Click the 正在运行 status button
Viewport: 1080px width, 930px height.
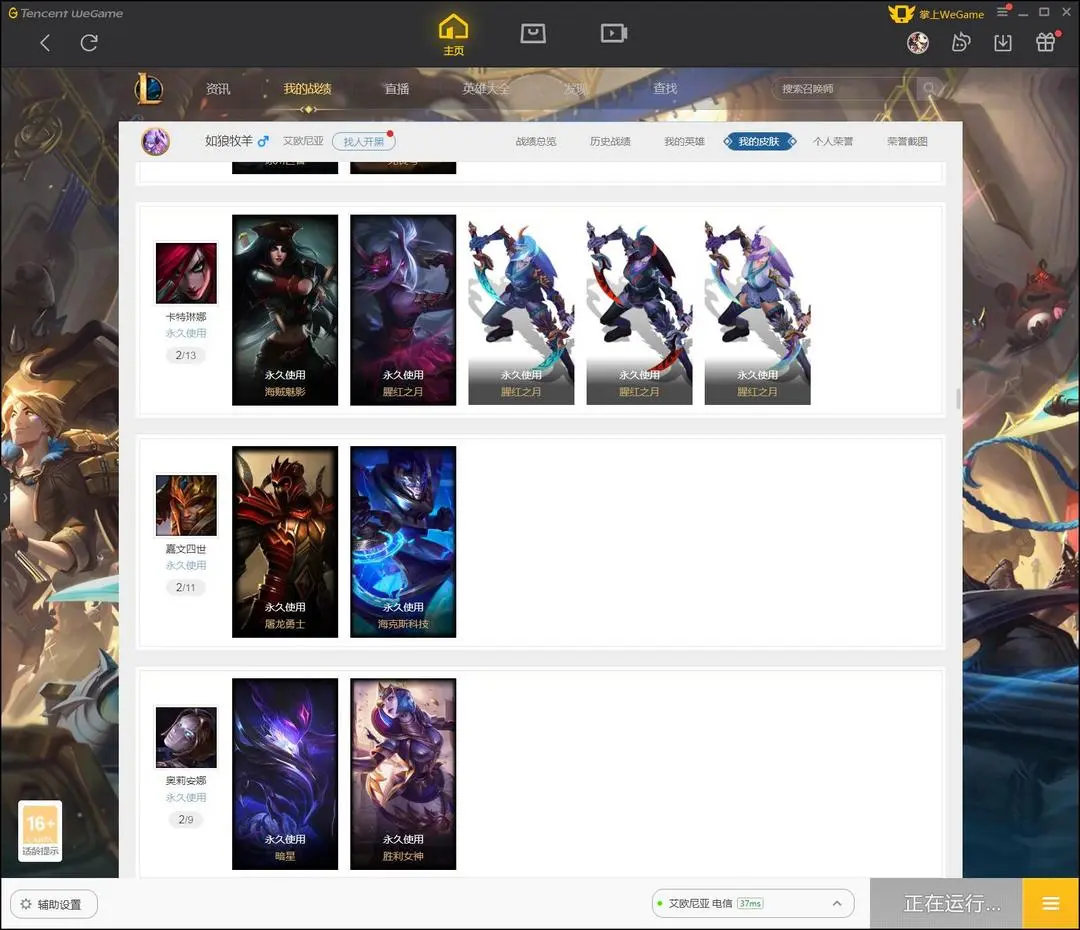[x=946, y=903]
